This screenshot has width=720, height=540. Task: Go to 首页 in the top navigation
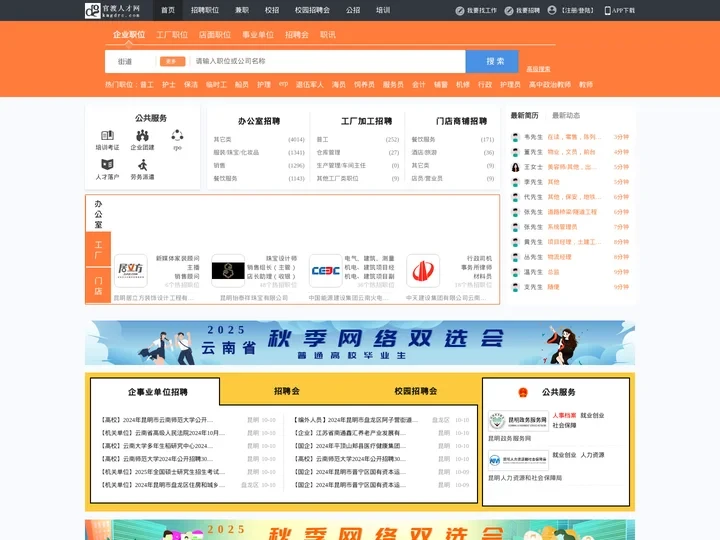(x=168, y=10)
